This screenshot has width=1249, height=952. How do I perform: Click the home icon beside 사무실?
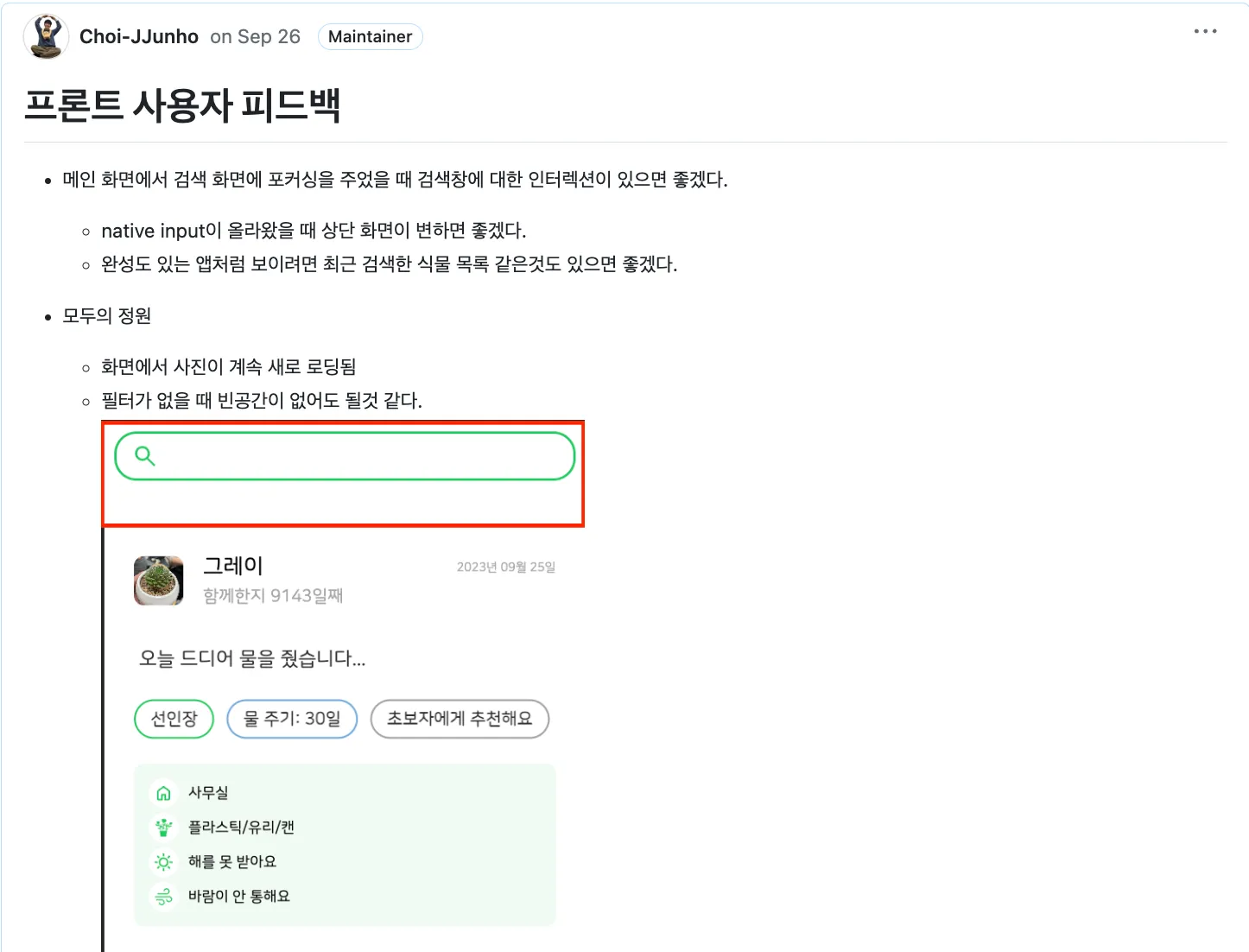[163, 793]
